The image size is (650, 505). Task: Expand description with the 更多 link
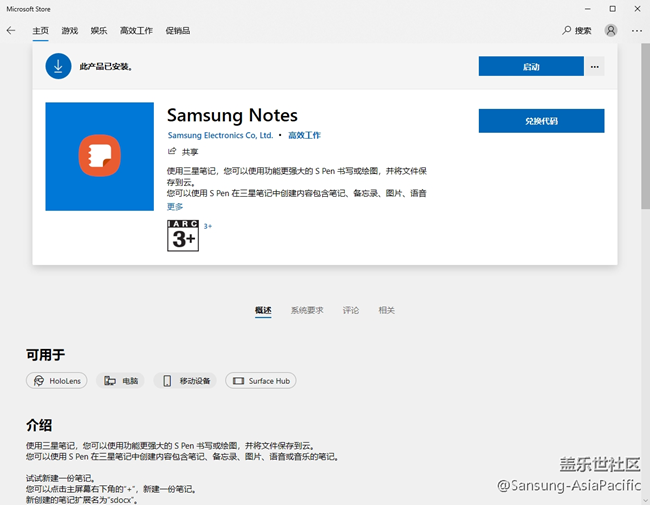175,206
